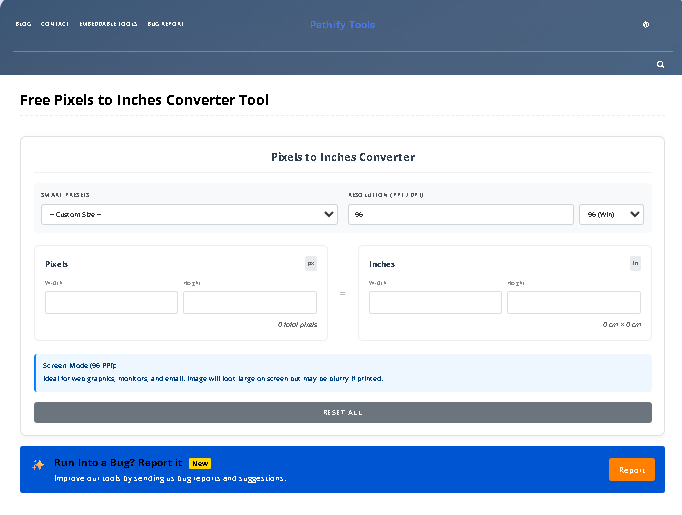Viewport: 682px width, 515px height.
Task: Click the Pethify Tools site logo
Action: [342, 25]
